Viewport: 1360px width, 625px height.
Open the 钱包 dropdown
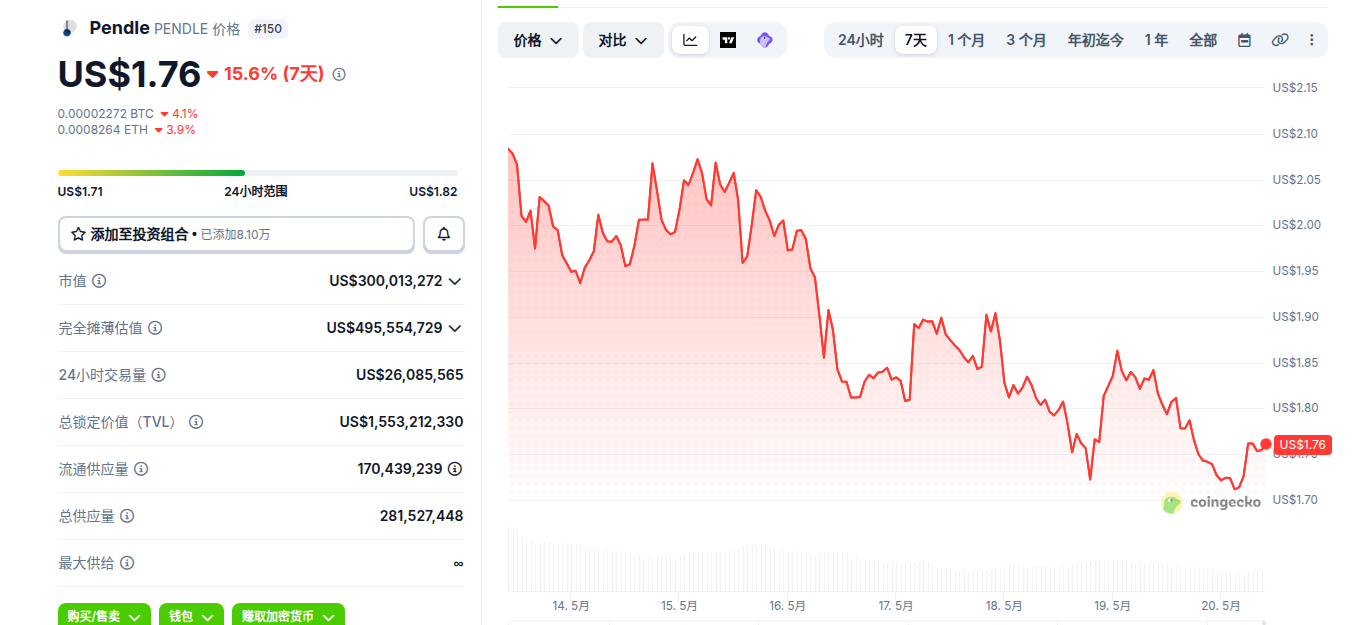click(x=191, y=616)
